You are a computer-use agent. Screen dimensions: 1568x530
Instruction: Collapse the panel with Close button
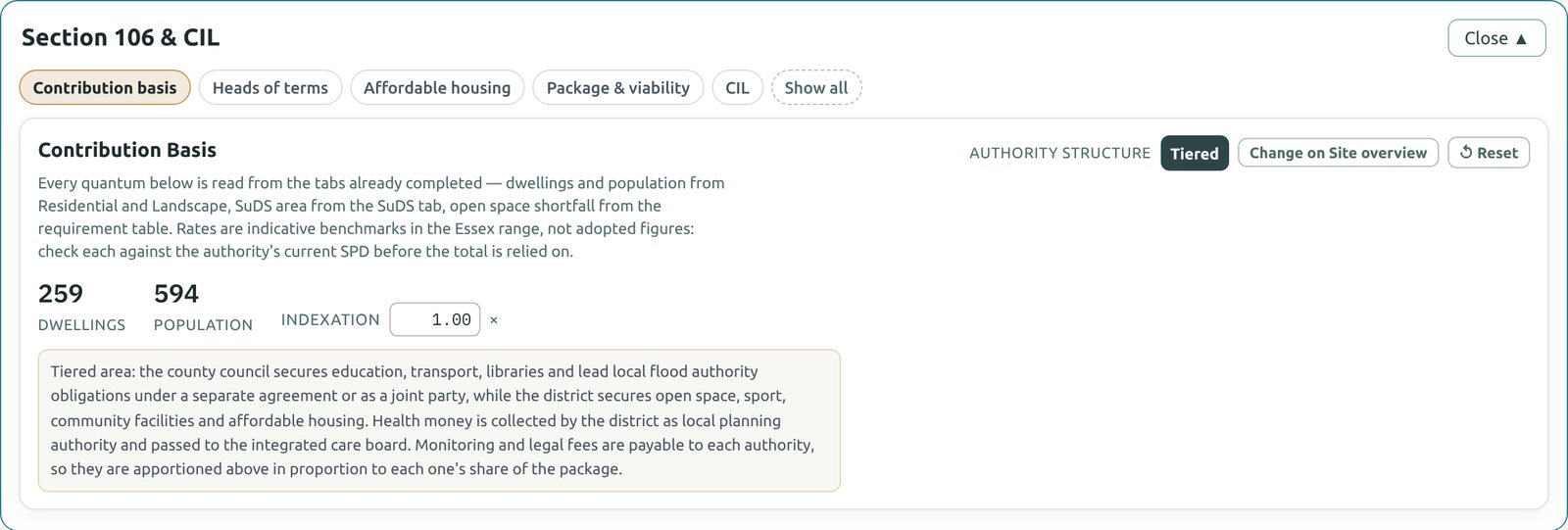[x=1496, y=38]
